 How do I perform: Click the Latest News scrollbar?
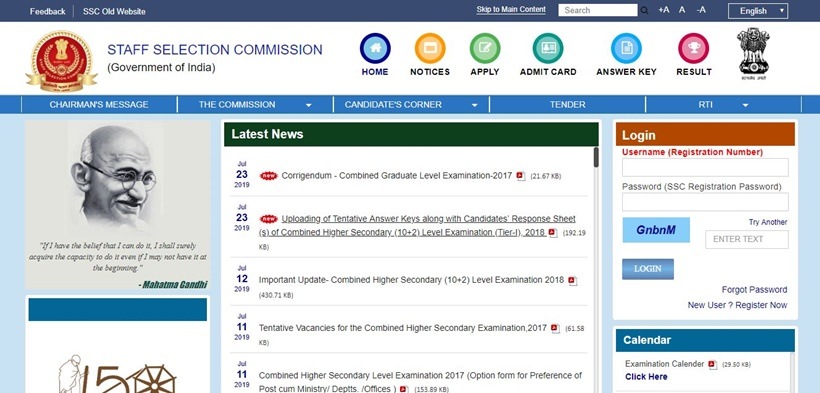click(596, 157)
